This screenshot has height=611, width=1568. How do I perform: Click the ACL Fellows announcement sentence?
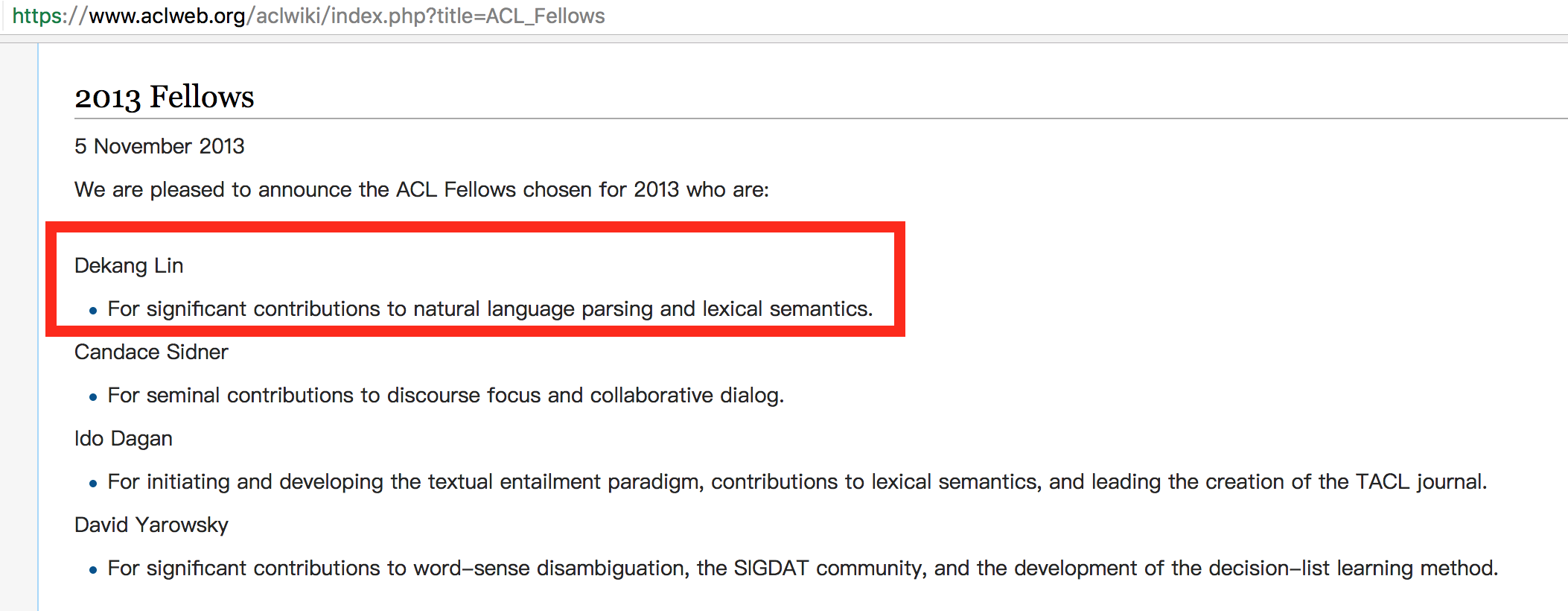point(421,189)
